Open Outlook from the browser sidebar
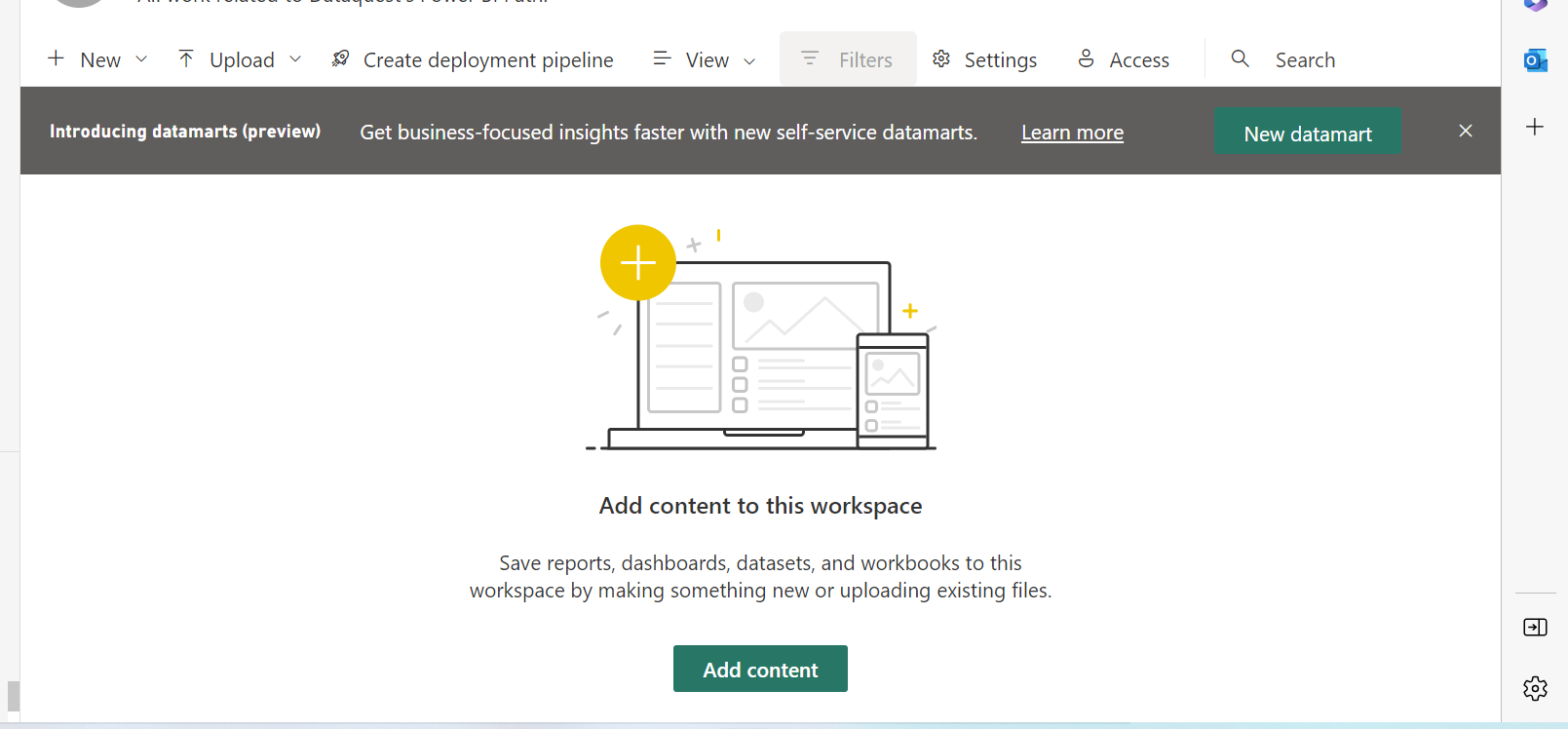The height and width of the screenshot is (729, 1568). pos(1536,60)
